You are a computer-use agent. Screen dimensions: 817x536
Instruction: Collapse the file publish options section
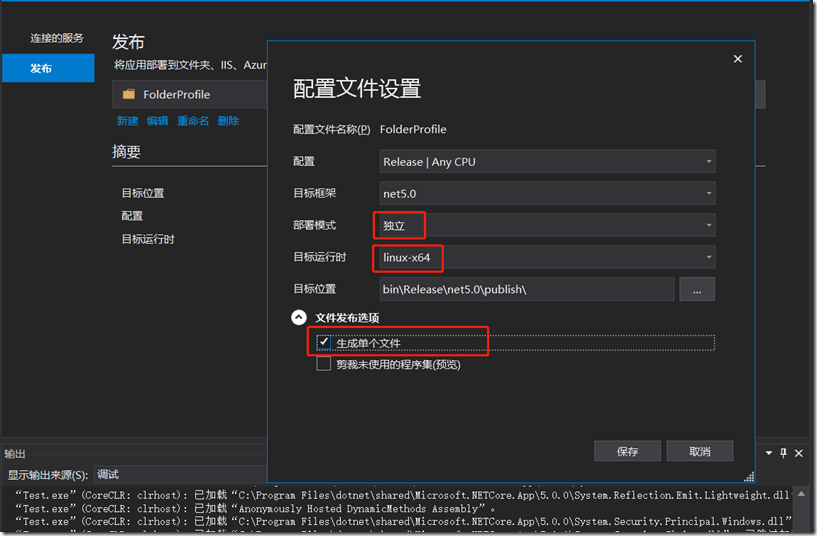299,317
